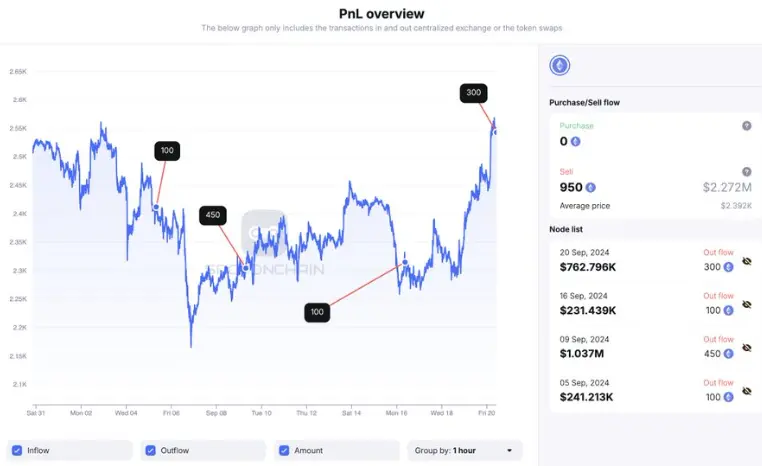Hide the 20 Sep, 2024 node
Image resolution: width=762 pixels, height=466 pixels.
tap(746, 262)
